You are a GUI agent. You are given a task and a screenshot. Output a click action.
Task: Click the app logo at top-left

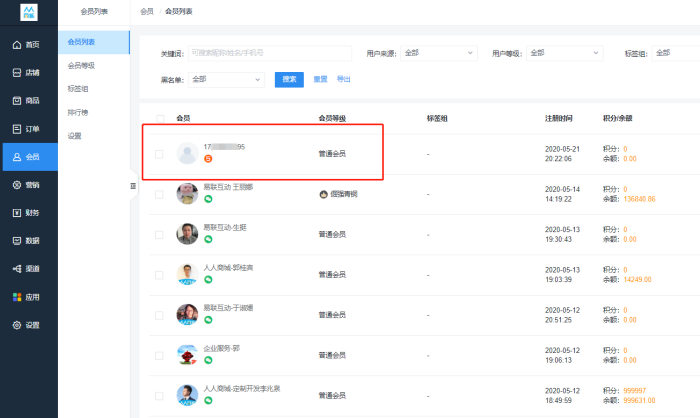[29, 13]
